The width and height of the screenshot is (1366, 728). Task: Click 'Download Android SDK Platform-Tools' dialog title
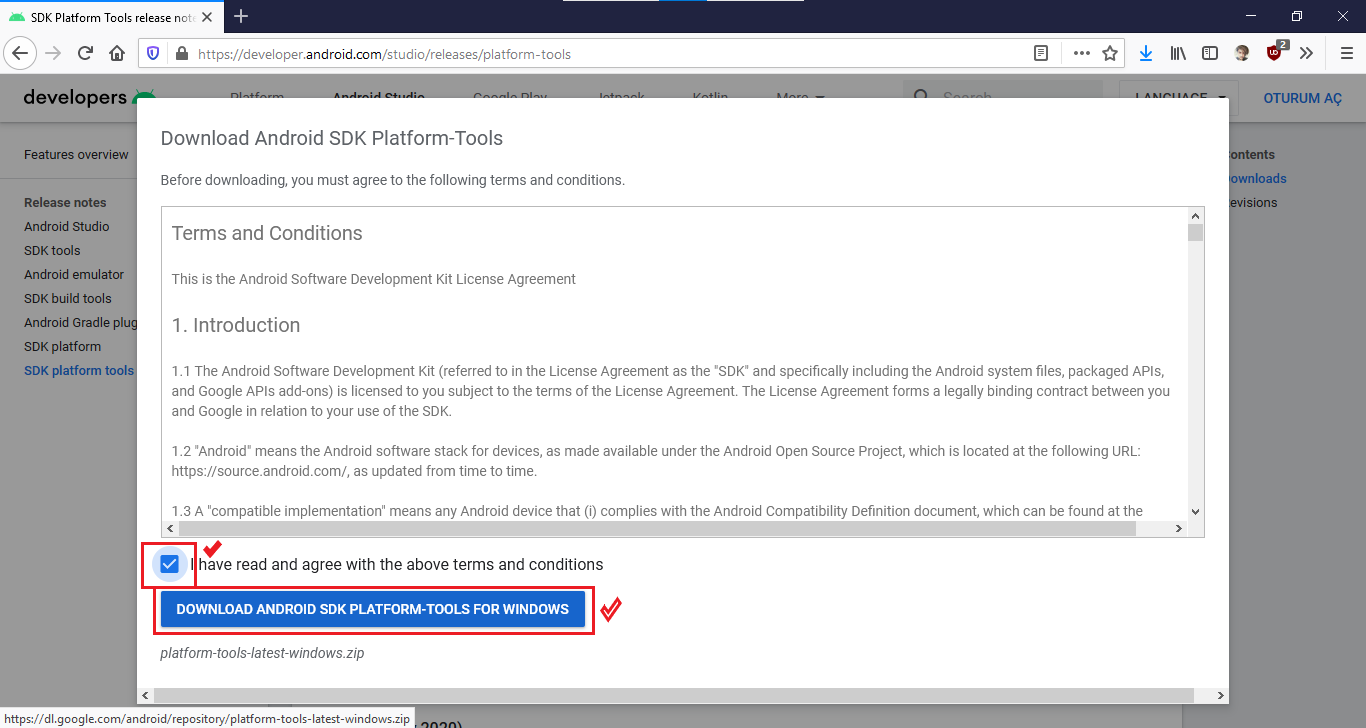332,138
